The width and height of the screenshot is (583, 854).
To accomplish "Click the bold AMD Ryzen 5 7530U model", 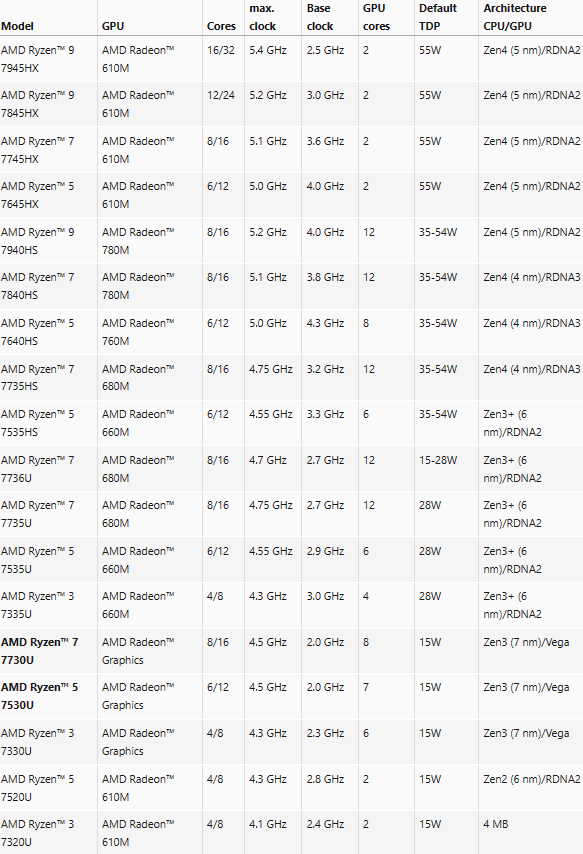I will [x=39, y=696].
